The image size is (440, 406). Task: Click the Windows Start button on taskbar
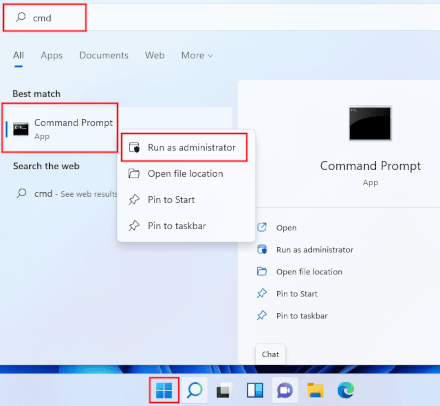click(164, 390)
